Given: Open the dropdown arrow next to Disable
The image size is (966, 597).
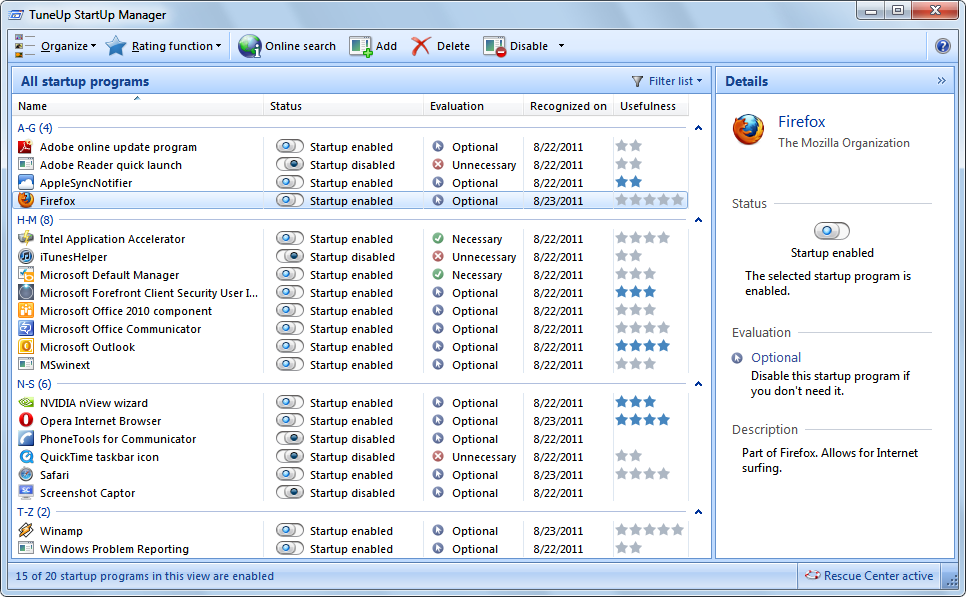Looking at the screenshot, I should 561,46.
